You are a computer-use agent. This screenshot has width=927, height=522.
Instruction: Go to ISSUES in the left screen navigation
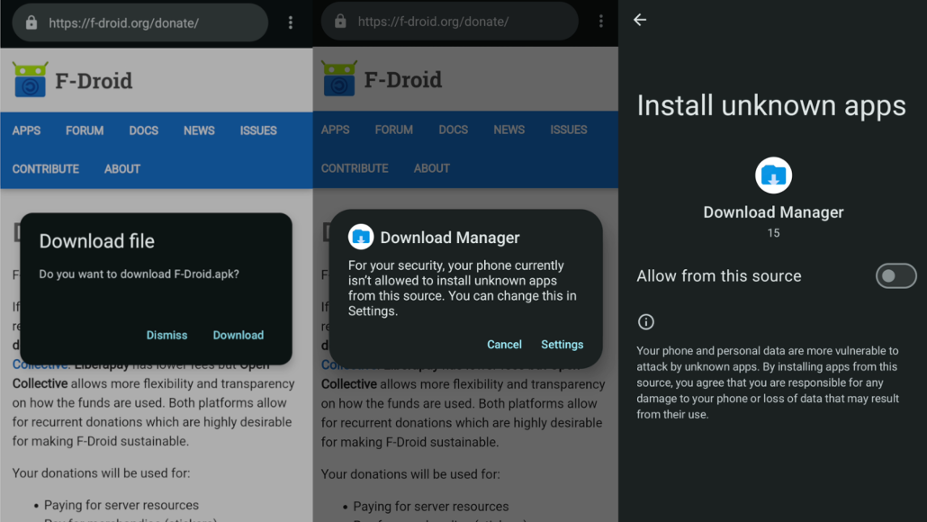(x=258, y=130)
